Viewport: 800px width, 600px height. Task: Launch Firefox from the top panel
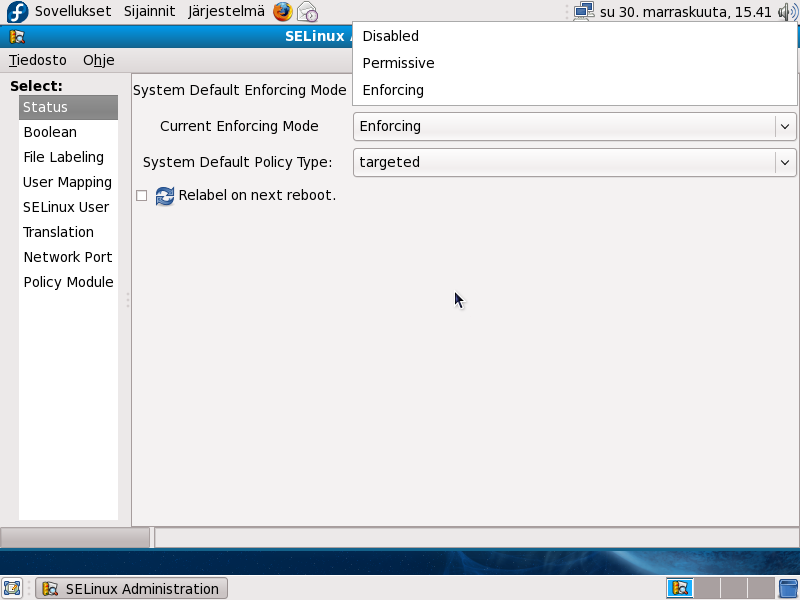pyautogui.click(x=283, y=12)
